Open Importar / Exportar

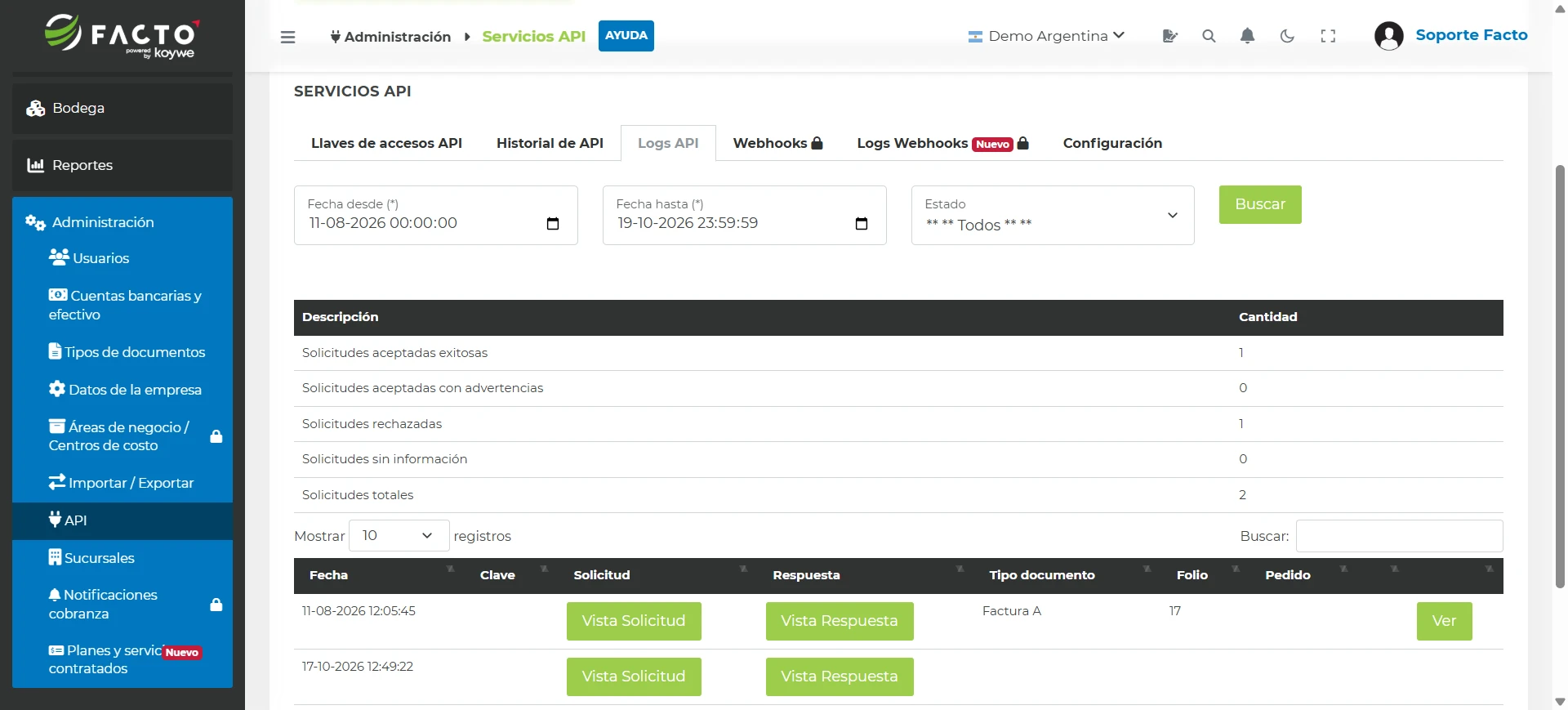(x=122, y=483)
